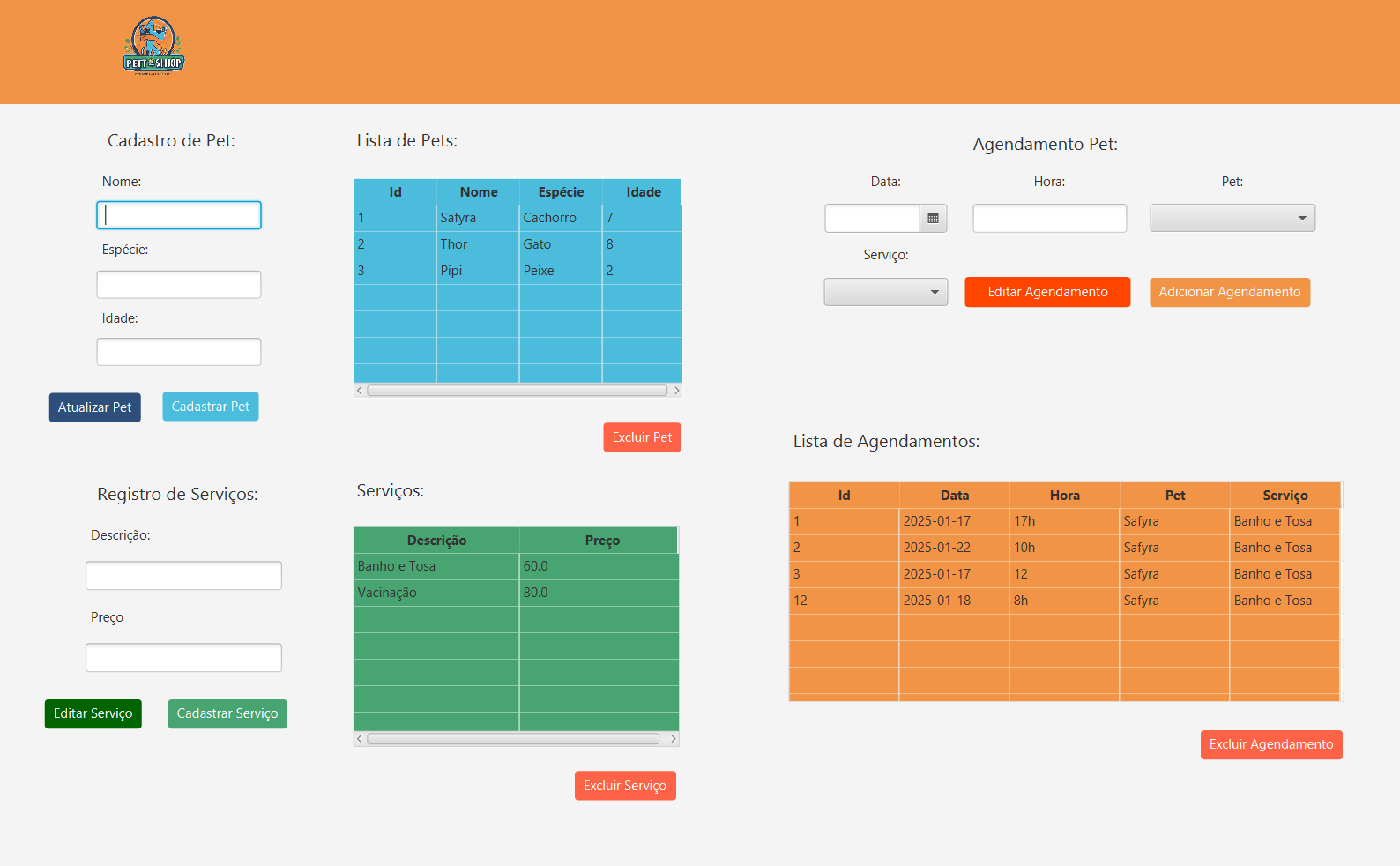This screenshot has width=1400, height=866.
Task: Click the Pet Shop logo
Action: tap(153, 46)
